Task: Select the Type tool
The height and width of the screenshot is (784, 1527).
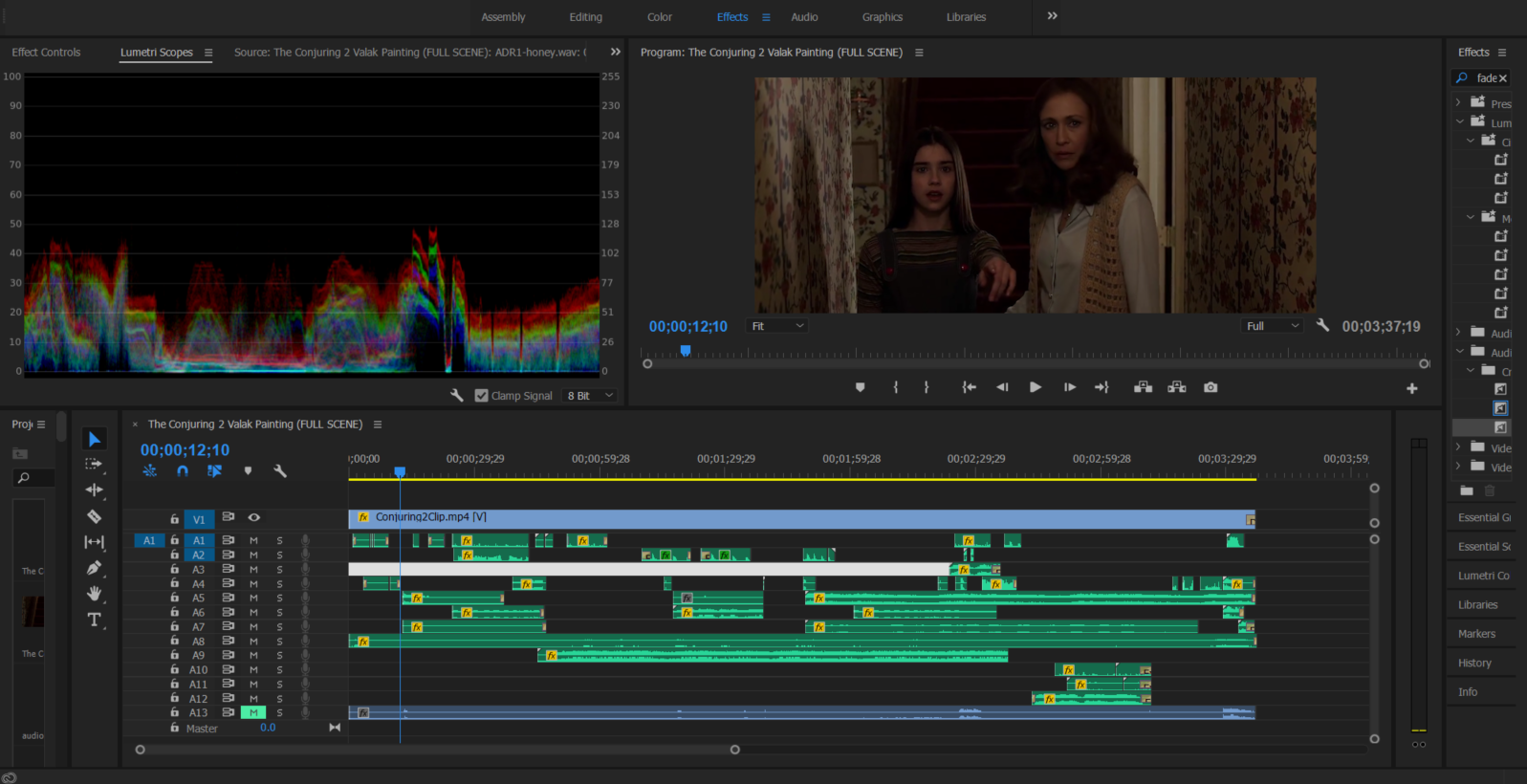Action: (94, 620)
